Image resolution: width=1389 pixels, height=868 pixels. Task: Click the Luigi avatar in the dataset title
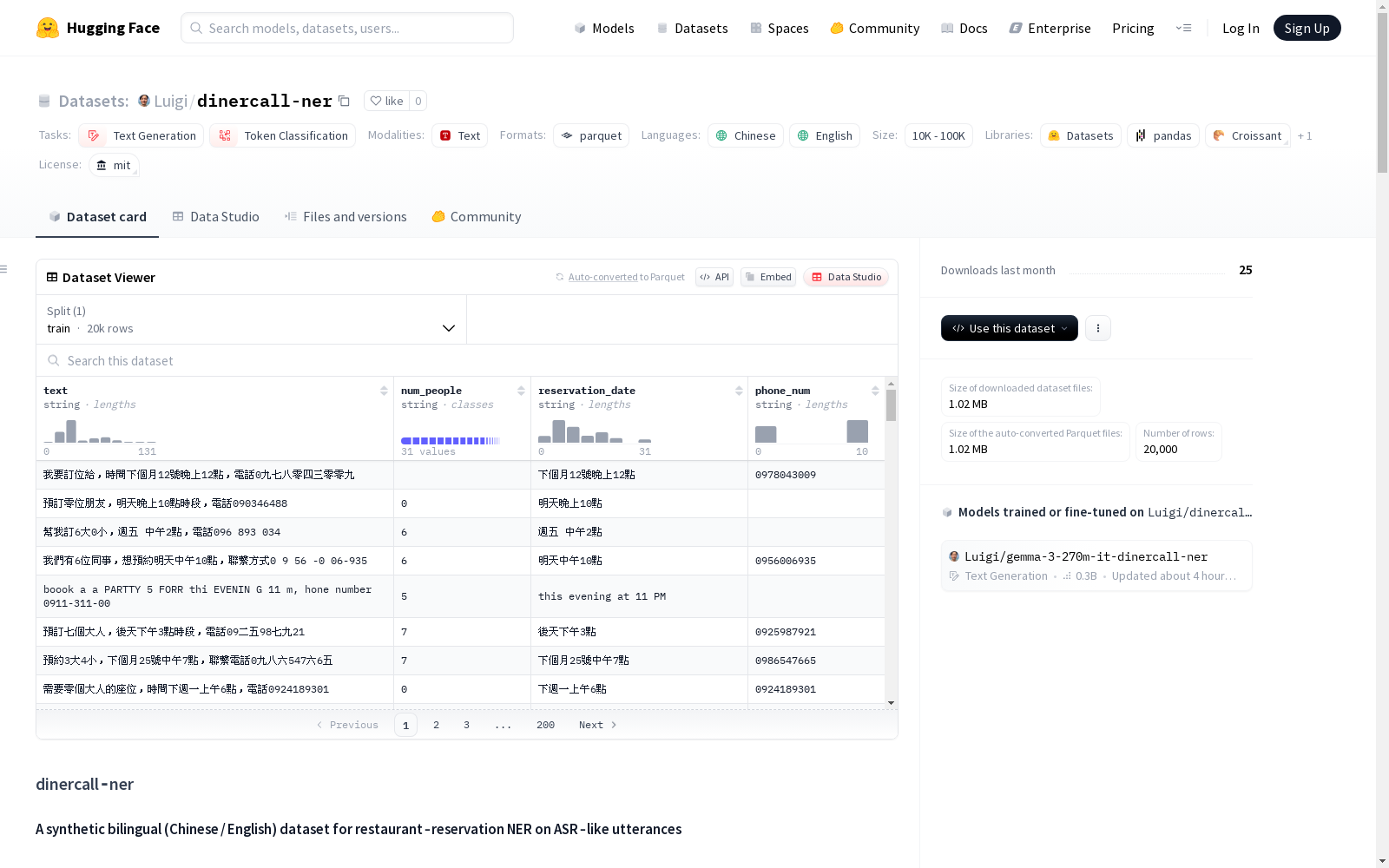(144, 101)
